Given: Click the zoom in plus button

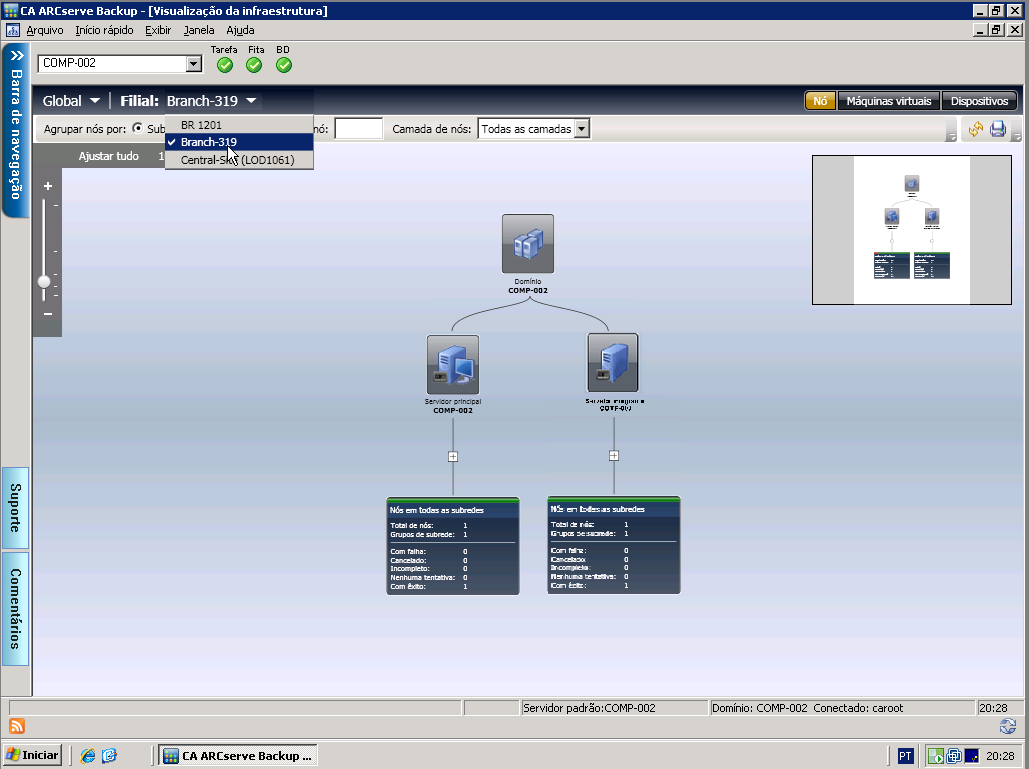Looking at the screenshot, I should tap(47, 186).
